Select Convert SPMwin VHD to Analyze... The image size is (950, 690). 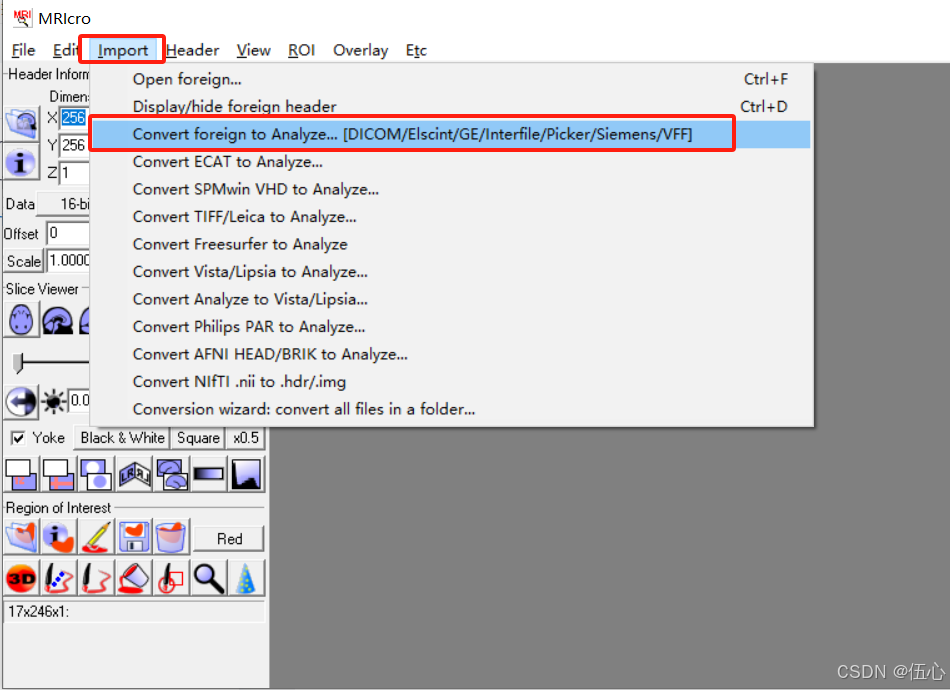pyautogui.click(x=451, y=189)
